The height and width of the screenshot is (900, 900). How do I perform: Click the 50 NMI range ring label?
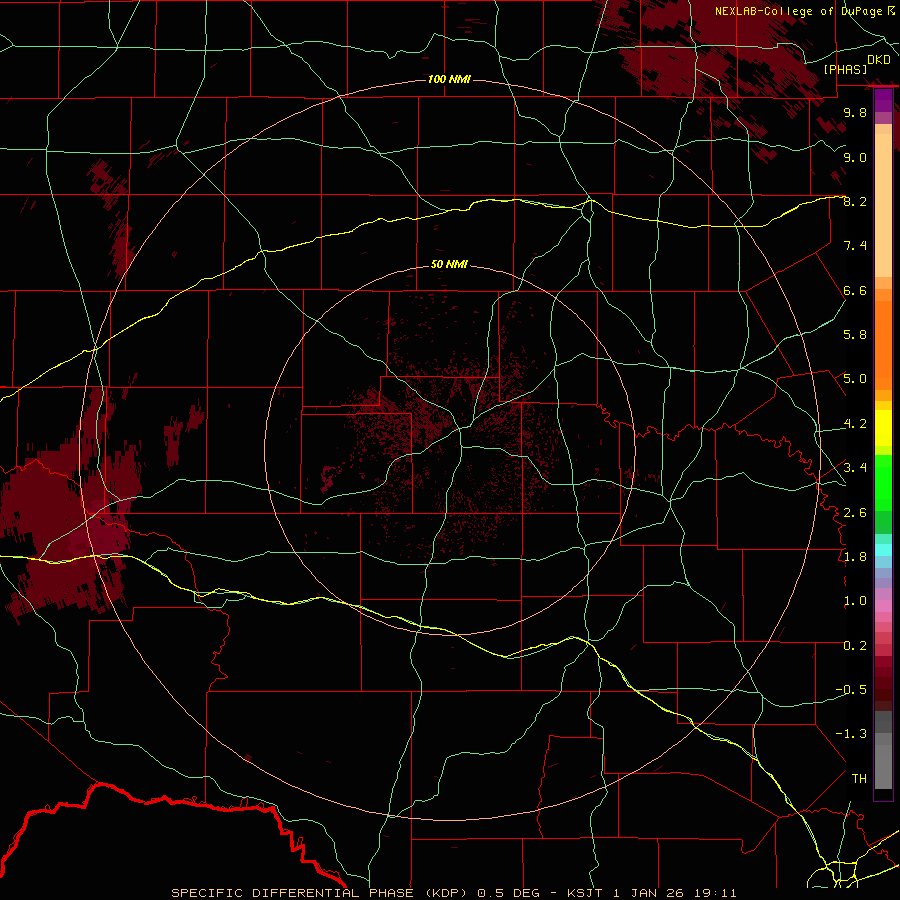(449, 264)
